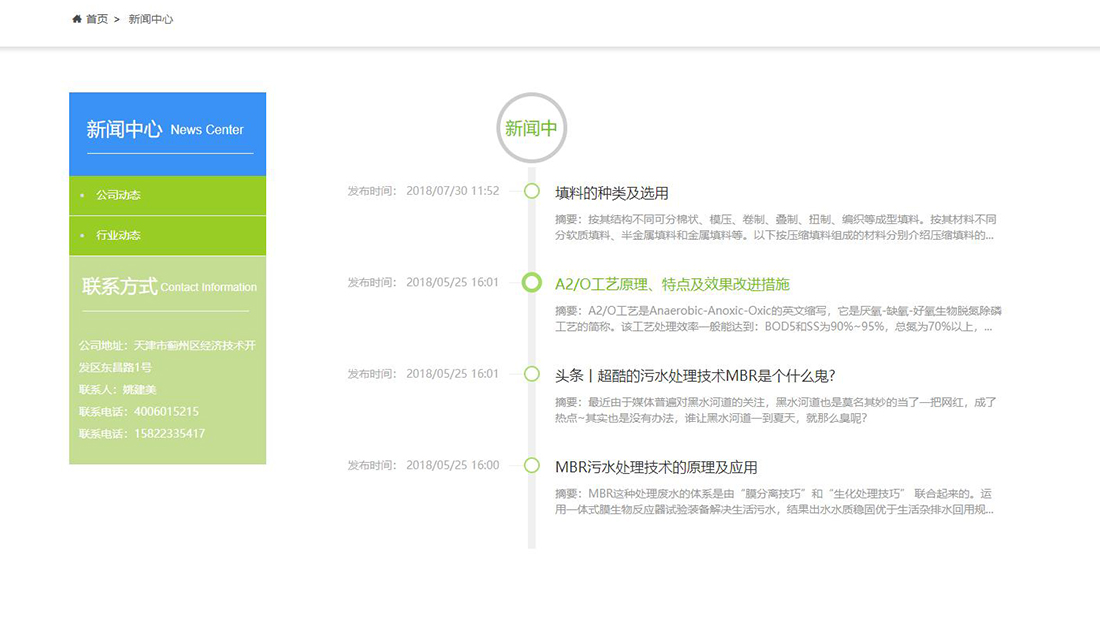Click publish date 2018/05/25 16:01 beside 头条 article
Viewport: 1100px width, 618px height.
pos(452,374)
